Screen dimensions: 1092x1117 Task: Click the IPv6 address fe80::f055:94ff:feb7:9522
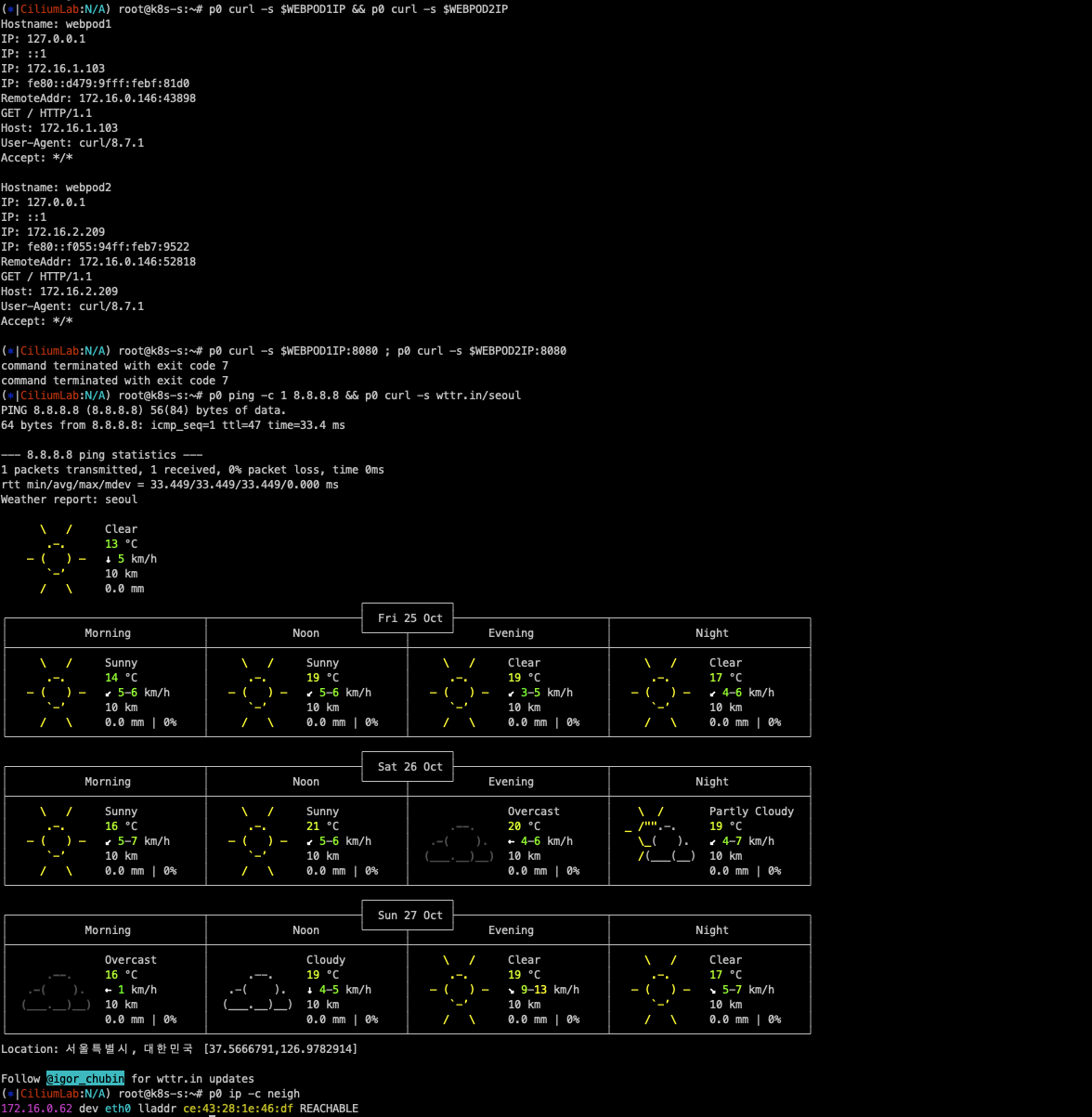pyautogui.click(x=108, y=247)
